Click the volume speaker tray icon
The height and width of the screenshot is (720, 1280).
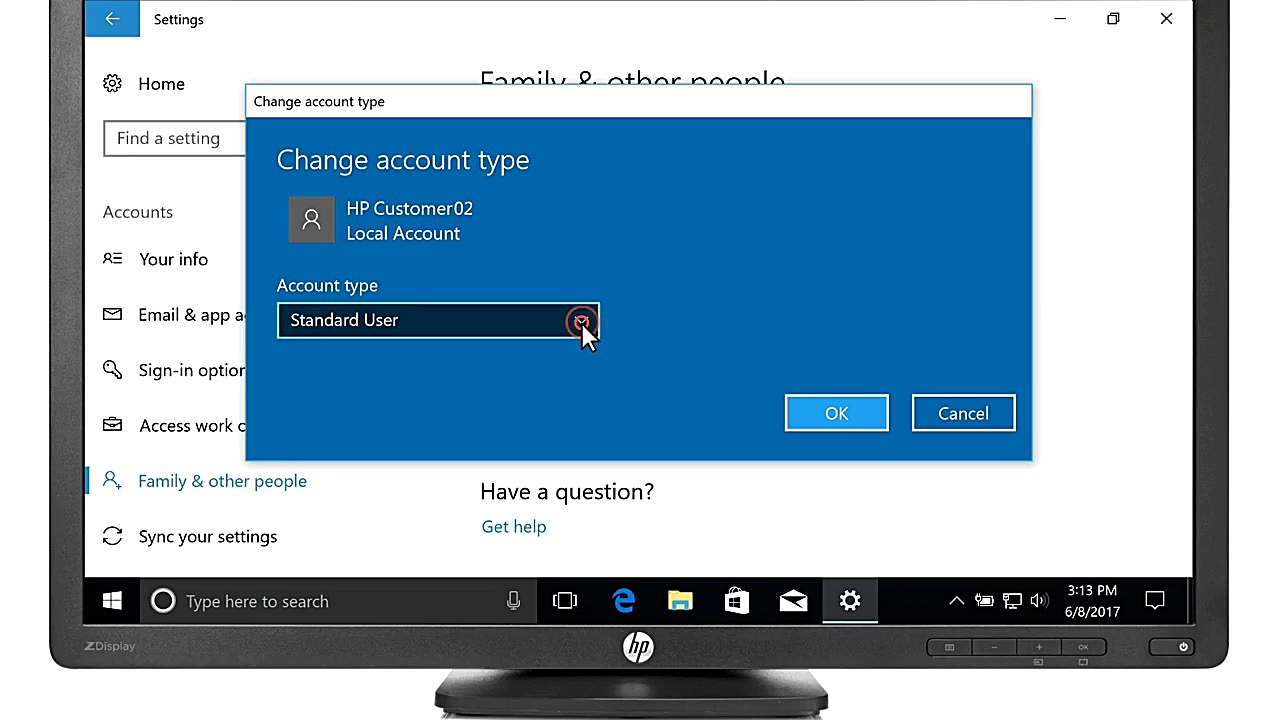tap(1039, 601)
